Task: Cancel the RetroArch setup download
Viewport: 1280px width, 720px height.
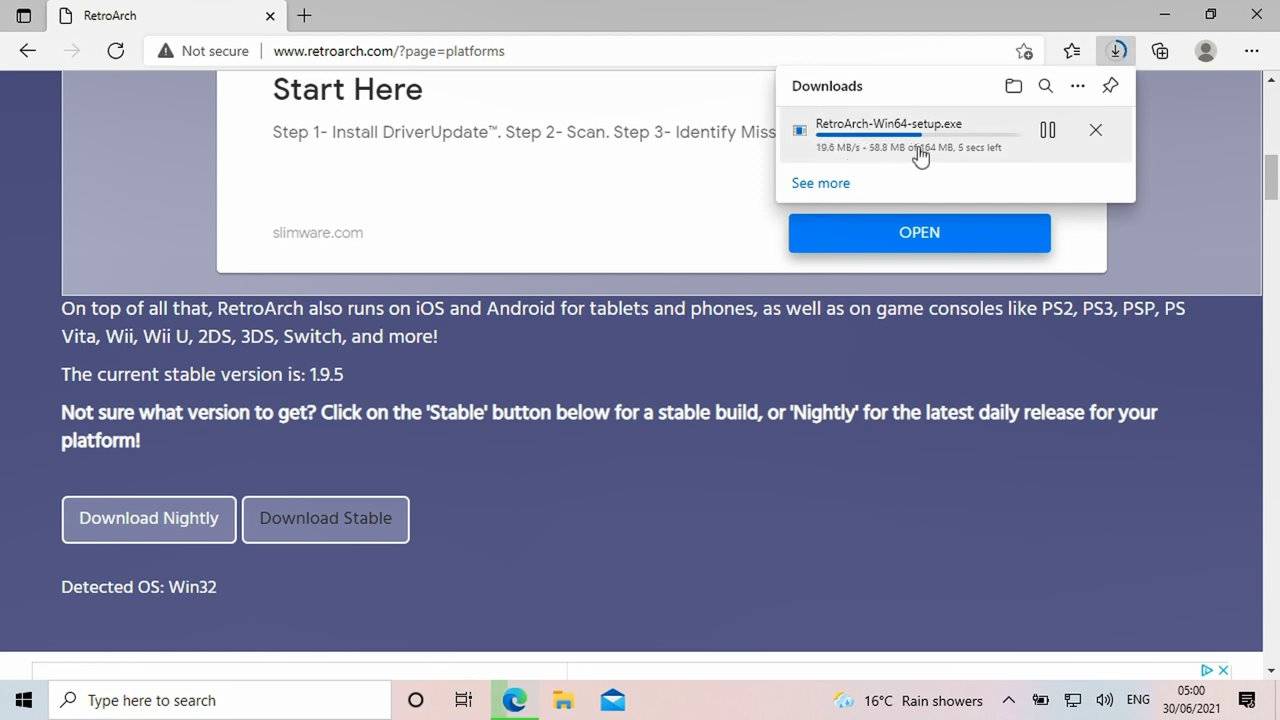Action: click(x=1095, y=130)
